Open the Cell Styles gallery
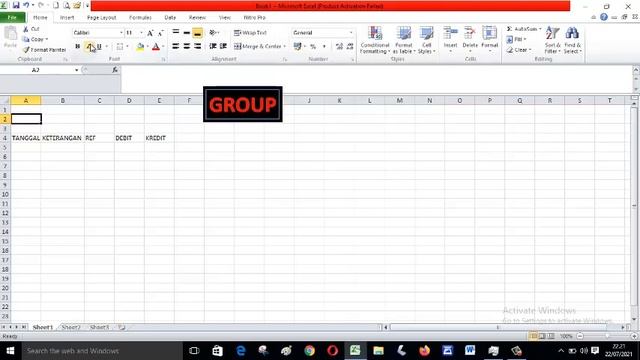The image size is (640, 360). (427, 40)
